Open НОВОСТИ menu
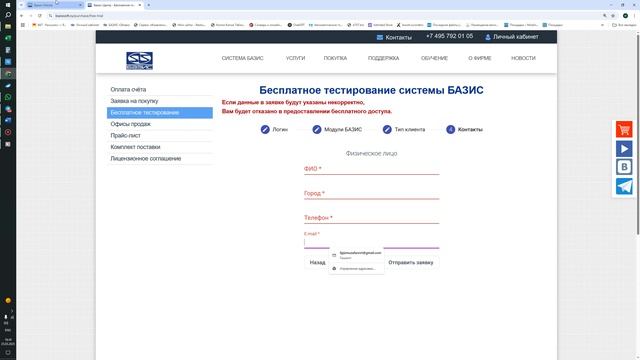 click(x=523, y=58)
